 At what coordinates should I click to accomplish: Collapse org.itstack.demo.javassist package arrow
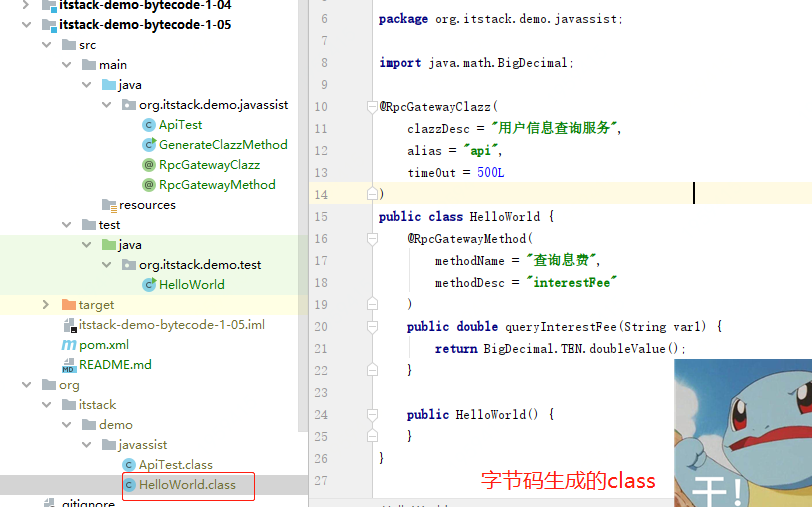pyautogui.click(x=107, y=105)
